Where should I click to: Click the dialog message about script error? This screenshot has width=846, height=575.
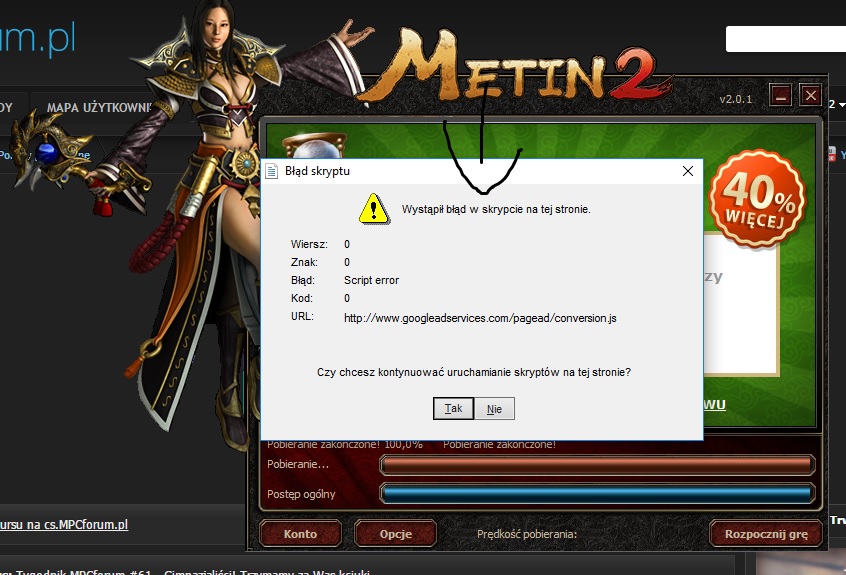click(496, 209)
